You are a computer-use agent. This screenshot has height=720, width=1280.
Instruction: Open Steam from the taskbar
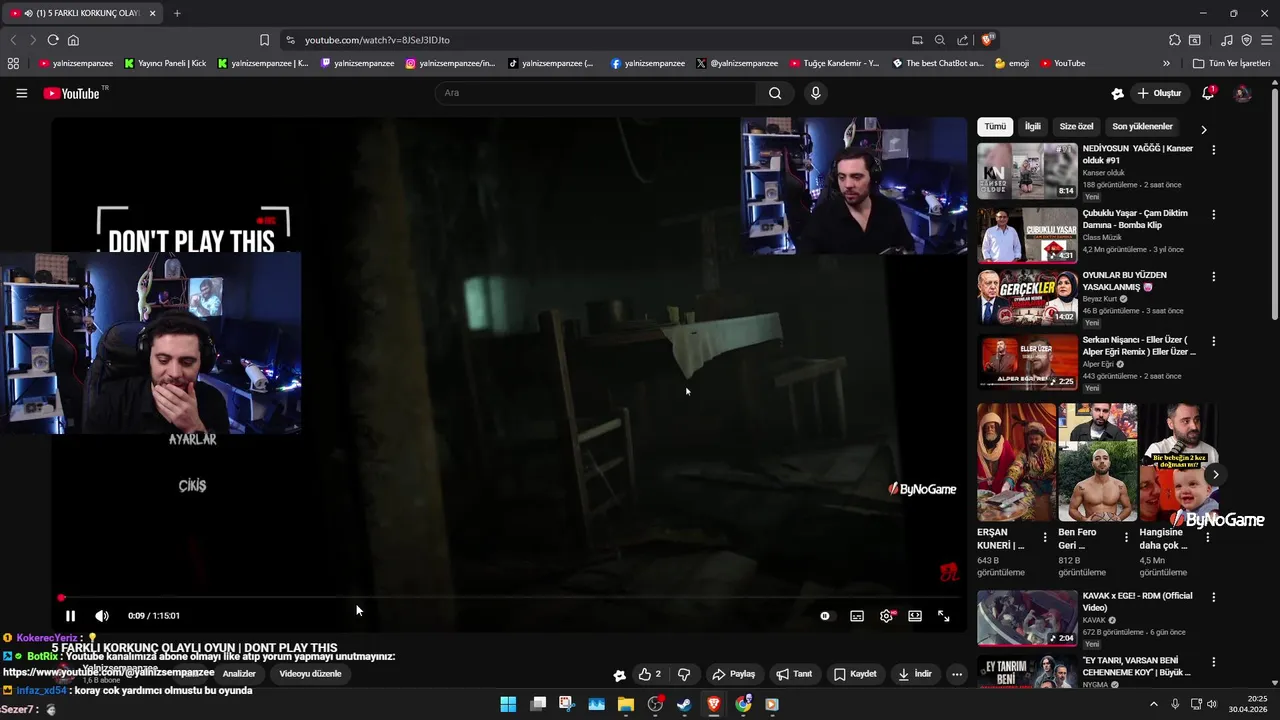[684, 704]
